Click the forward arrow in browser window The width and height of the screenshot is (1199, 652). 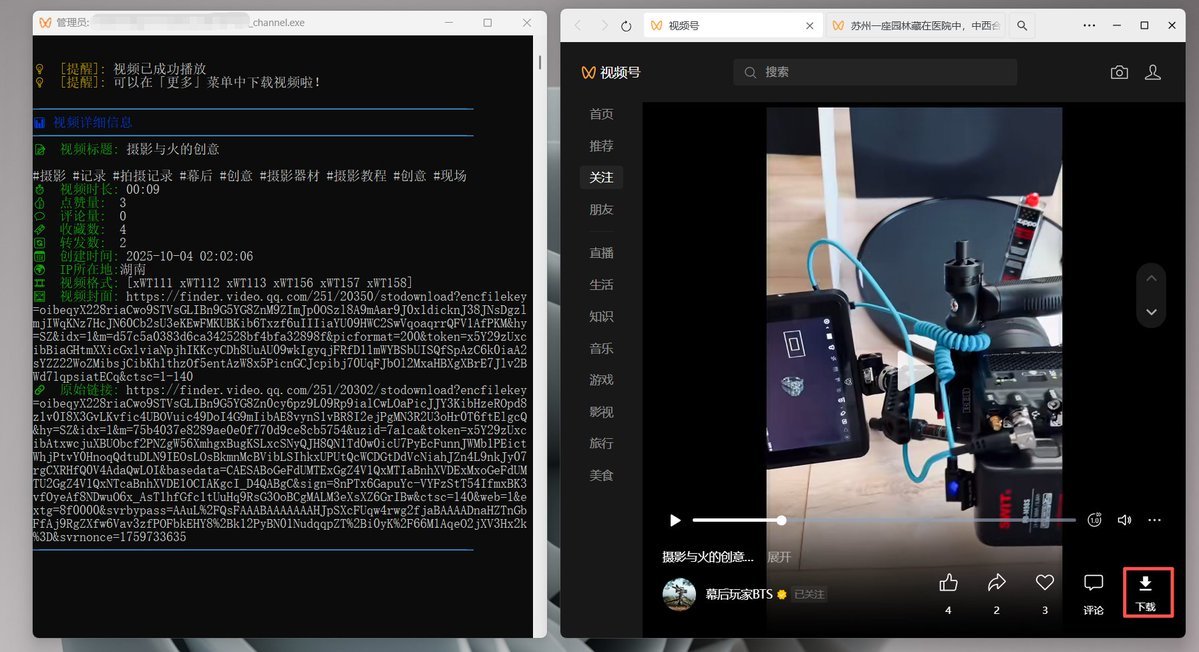point(603,26)
